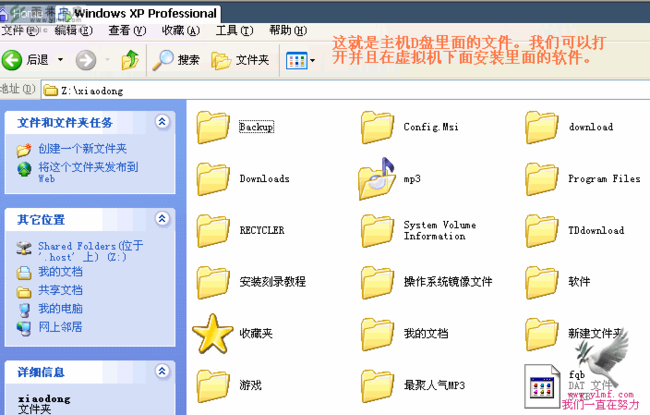650x415 pixels.
Task: Select the 新建文件夹 folder icon
Action: pos(541,334)
